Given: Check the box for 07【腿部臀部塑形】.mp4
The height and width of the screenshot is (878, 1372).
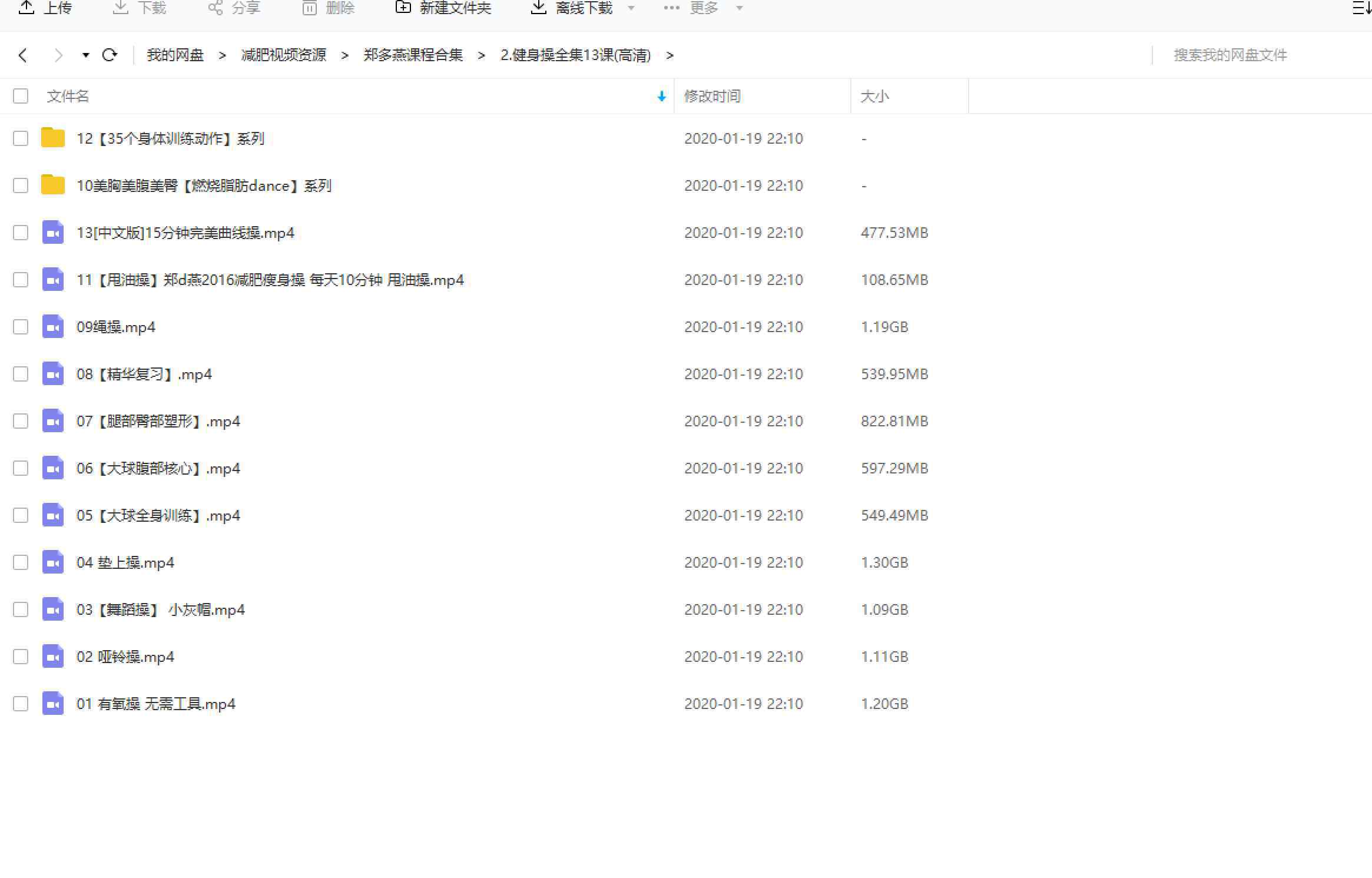Looking at the screenshot, I should (21, 421).
